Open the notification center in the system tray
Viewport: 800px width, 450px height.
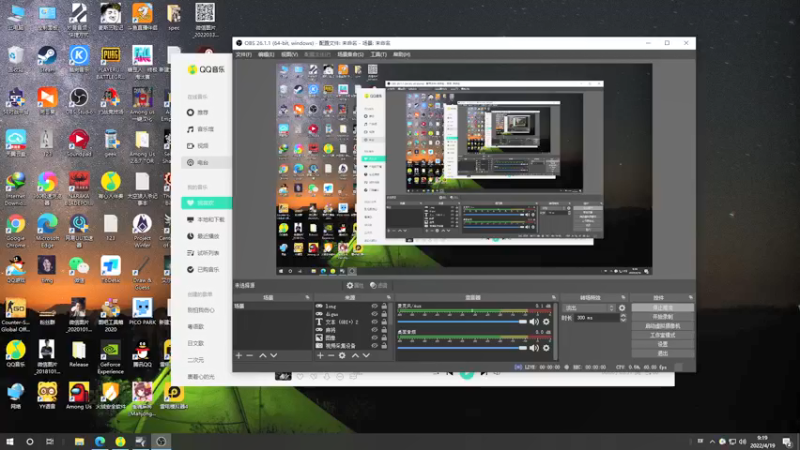coord(787,442)
